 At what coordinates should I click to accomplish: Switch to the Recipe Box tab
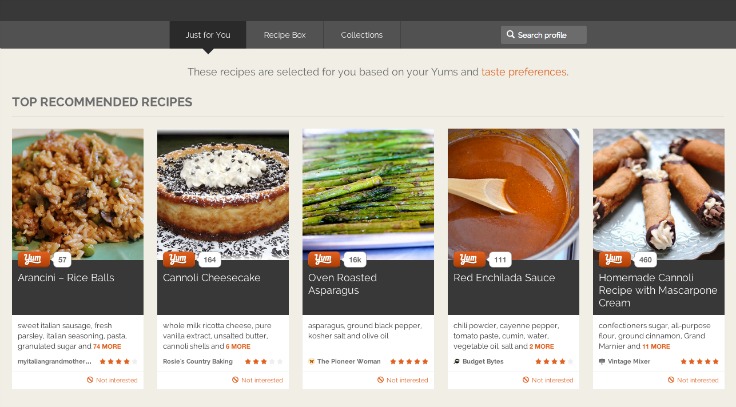click(284, 35)
